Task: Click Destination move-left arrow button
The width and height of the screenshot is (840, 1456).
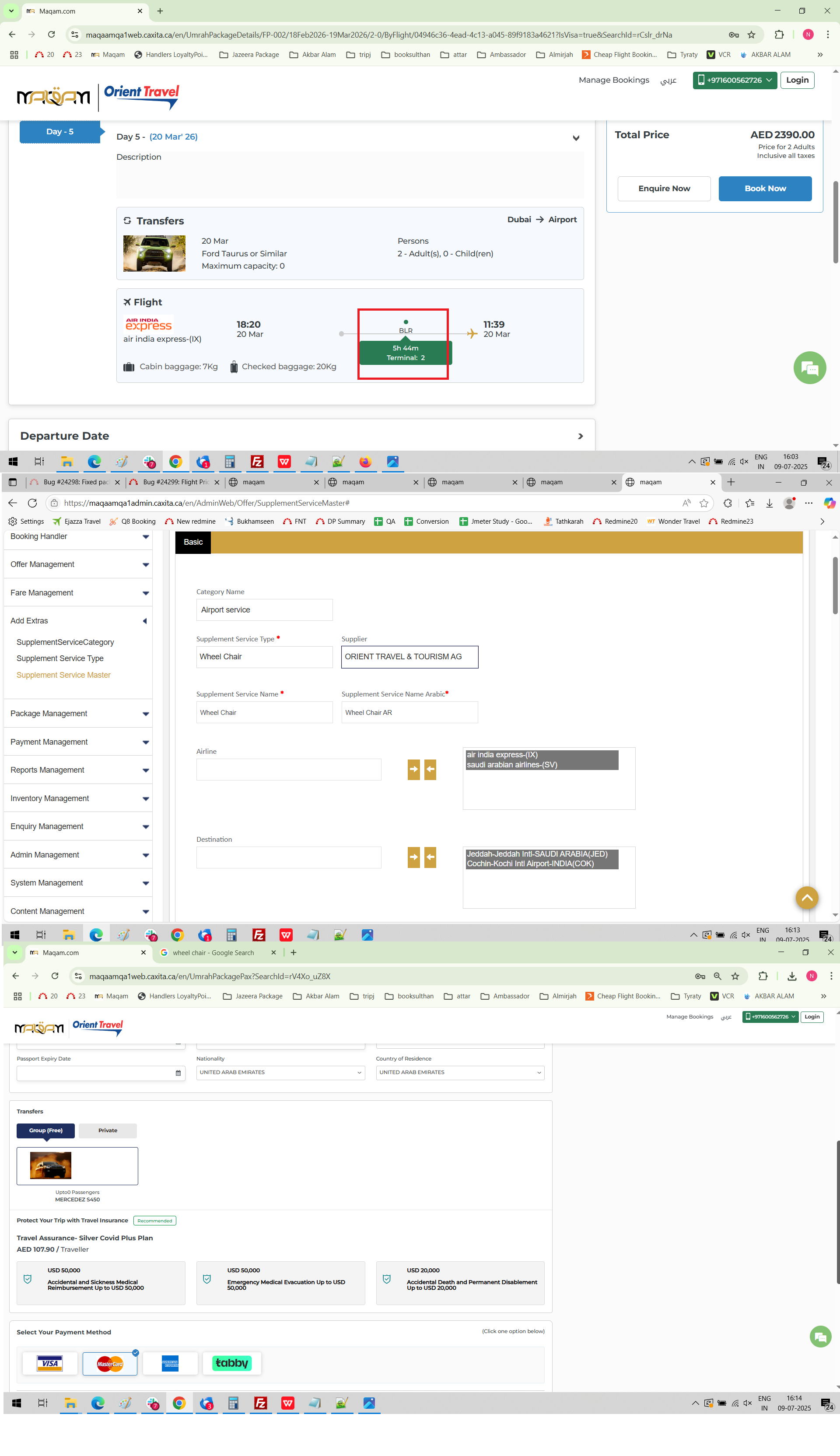Action: pos(430,857)
